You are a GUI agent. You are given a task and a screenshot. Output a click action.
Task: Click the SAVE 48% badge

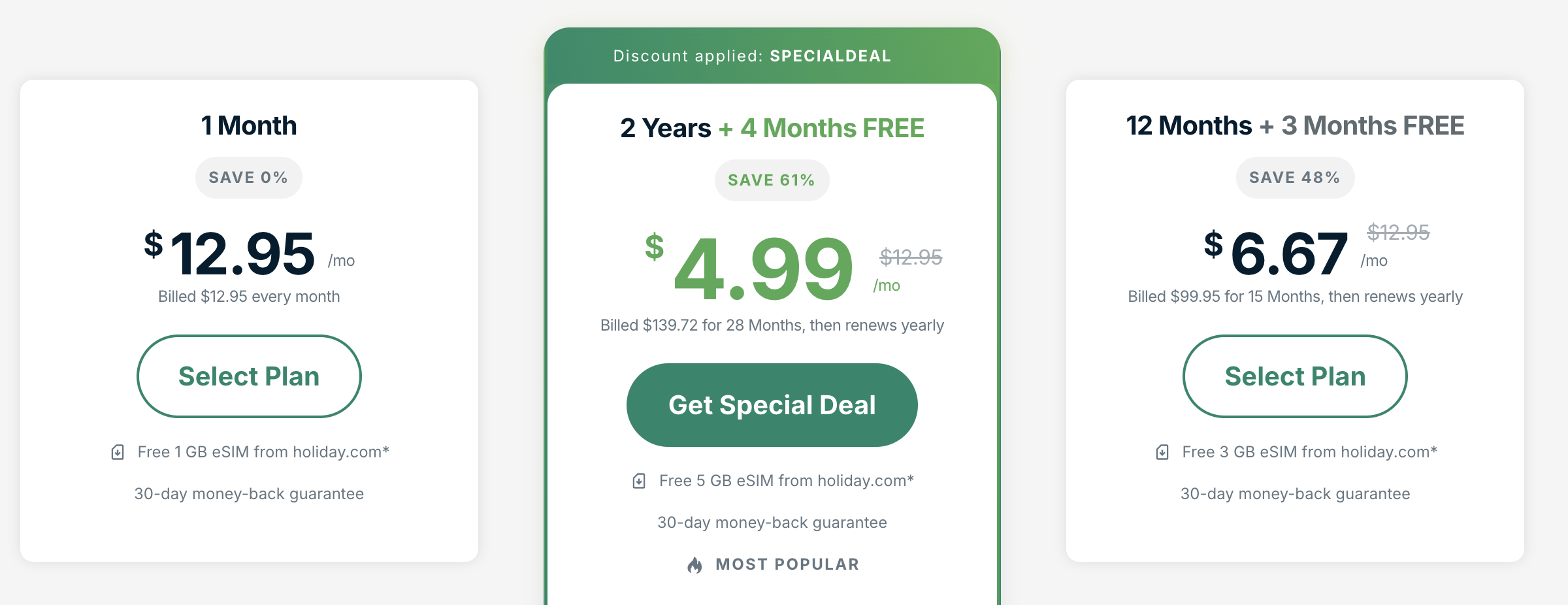[x=1295, y=178]
